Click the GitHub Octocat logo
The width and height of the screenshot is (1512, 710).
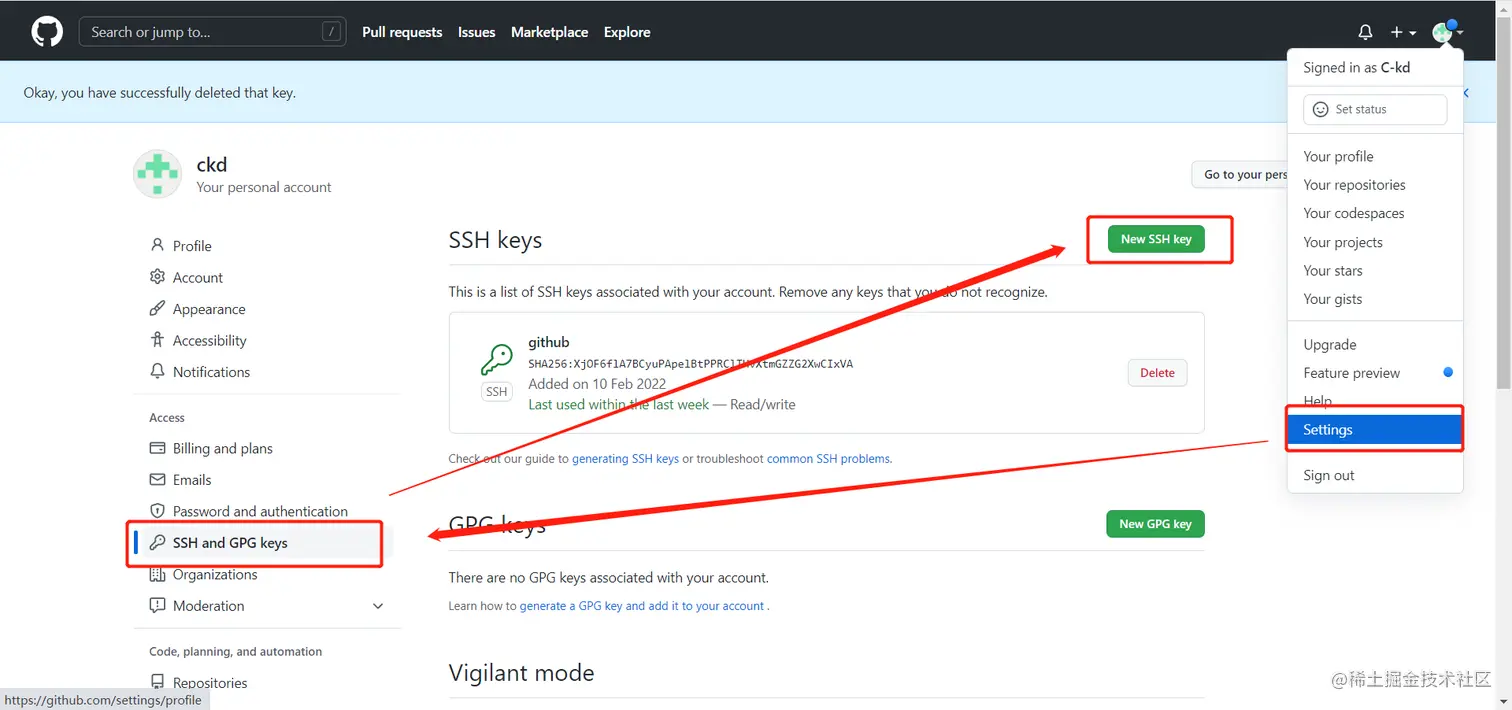click(x=47, y=32)
